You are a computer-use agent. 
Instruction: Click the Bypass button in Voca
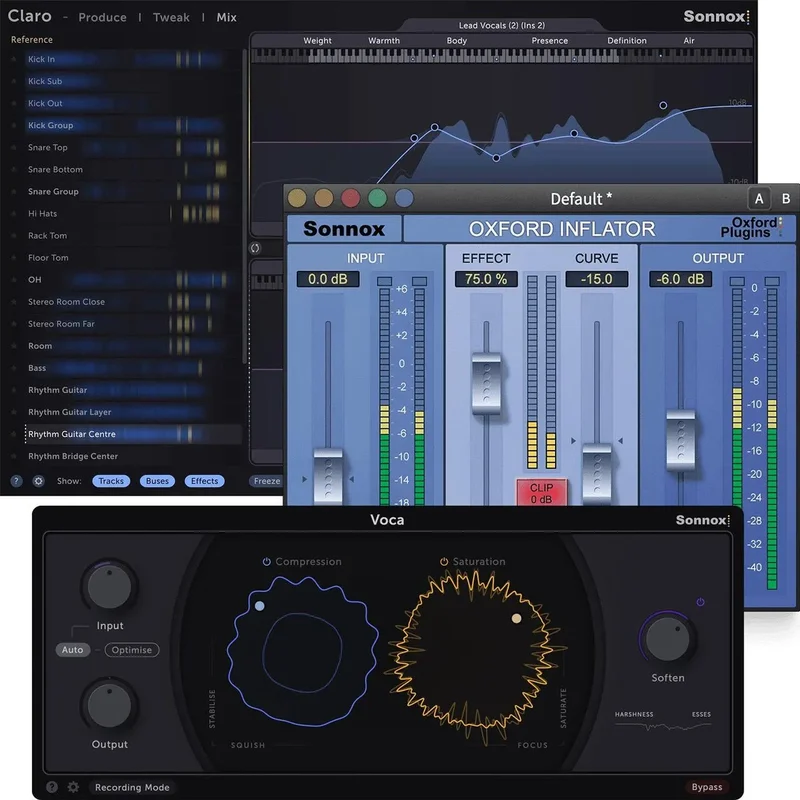[x=707, y=787]
